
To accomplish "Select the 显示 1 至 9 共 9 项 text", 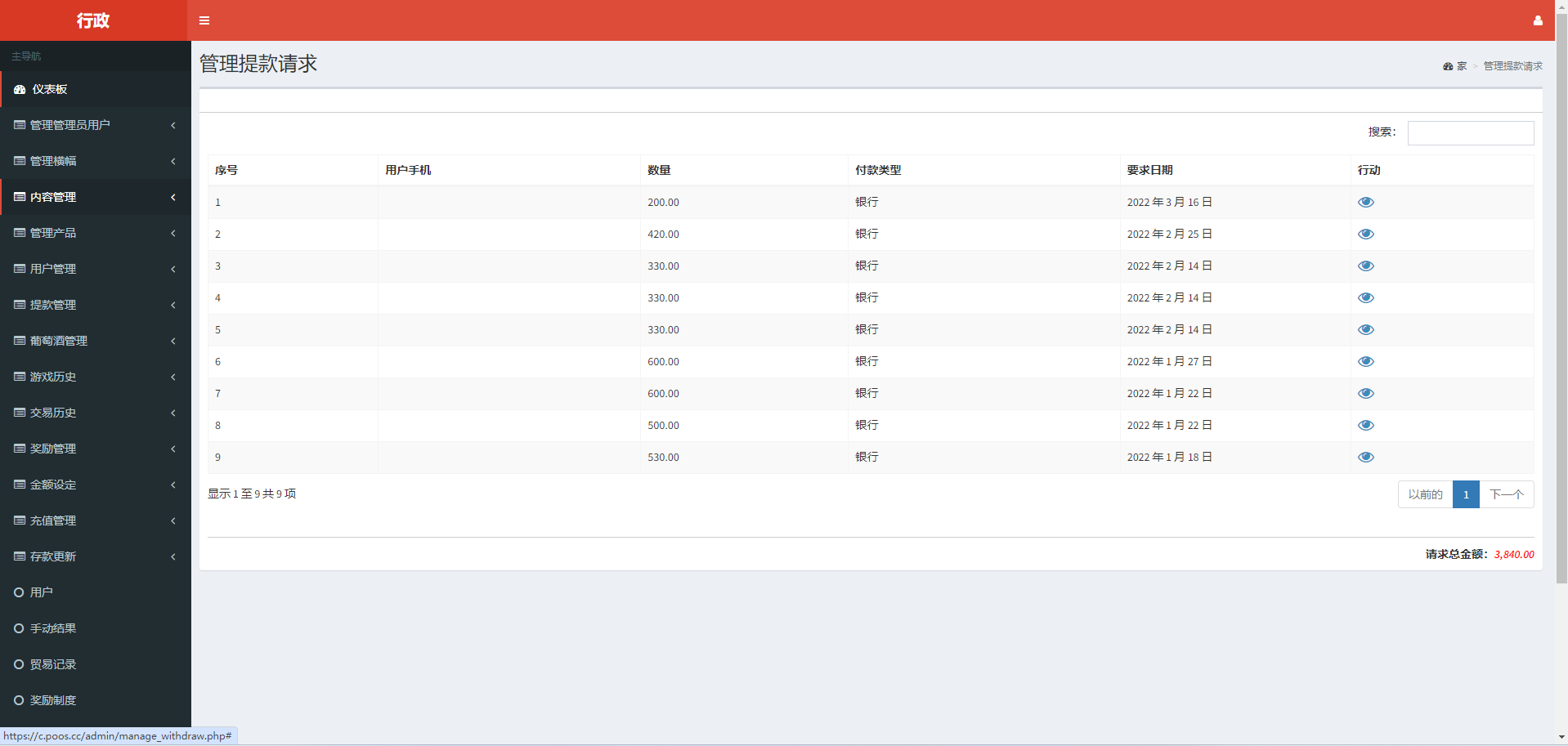I will (x=252, y=494).
